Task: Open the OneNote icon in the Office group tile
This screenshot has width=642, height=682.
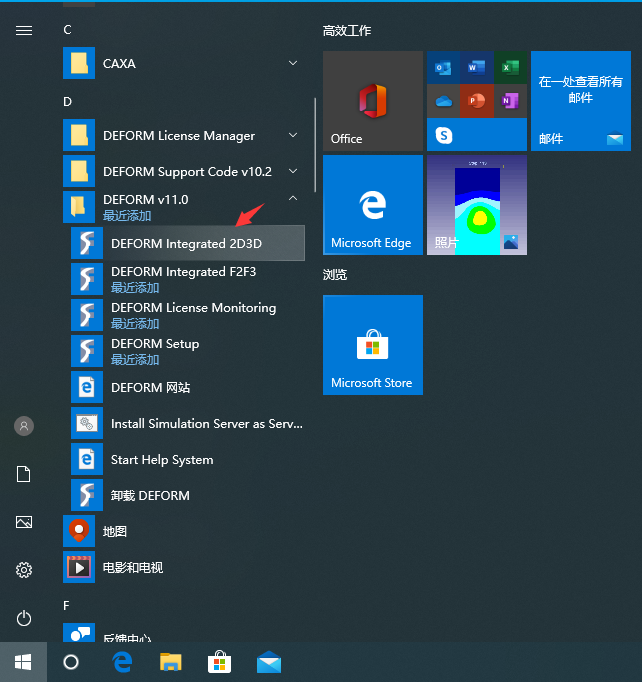Action: [x=510, y=101]
